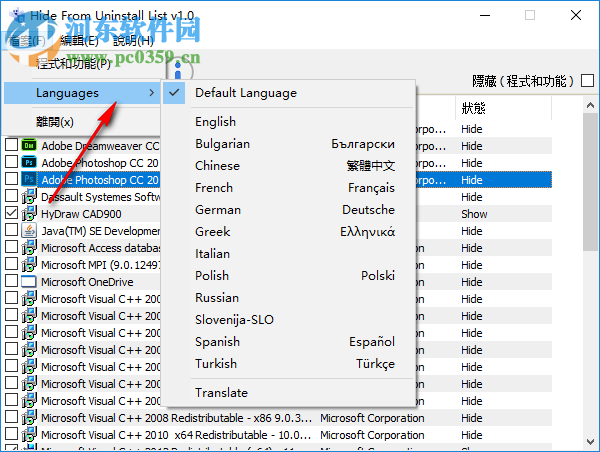Close the Hide From Uninstall List window
The width and height of the screenshot is (600, 452).
[576, 15]
